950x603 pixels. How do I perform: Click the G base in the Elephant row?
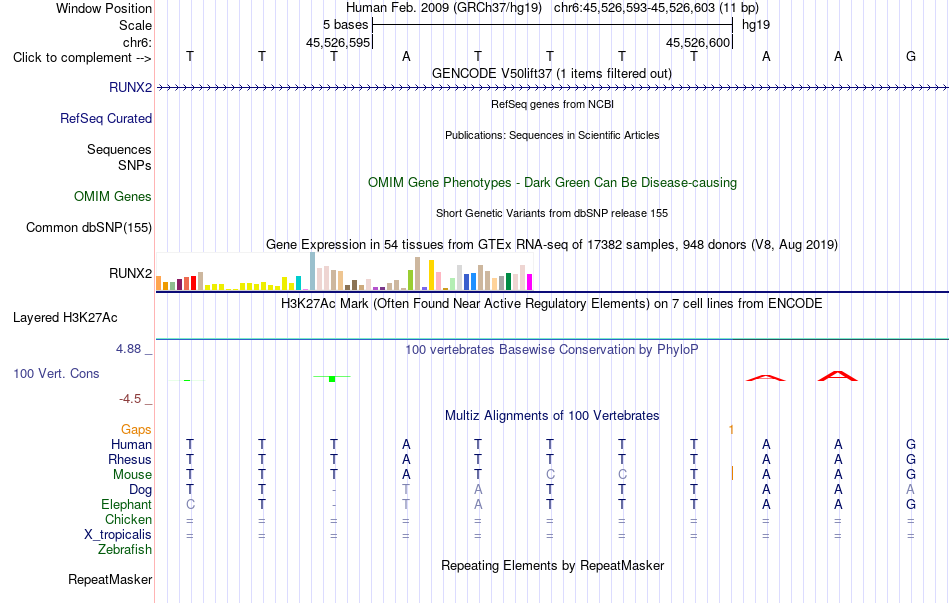pyautogui.click(x=910, y=504)
